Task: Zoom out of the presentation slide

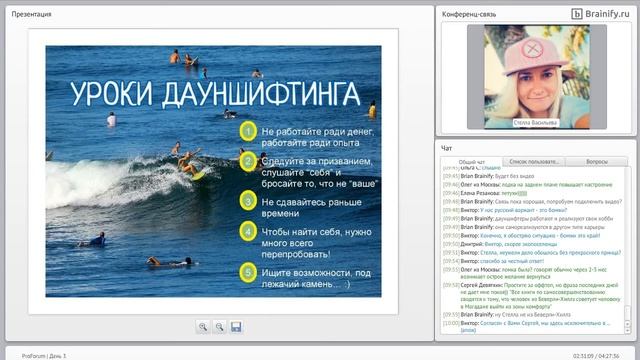Action: point(220,327)
